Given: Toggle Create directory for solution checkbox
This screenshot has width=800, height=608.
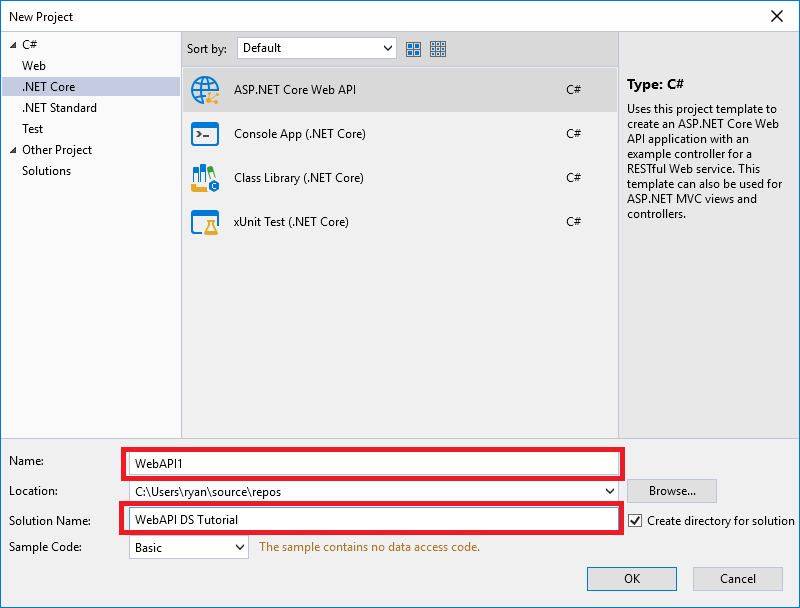Looking at the screenshot, I should coord(635,520).
